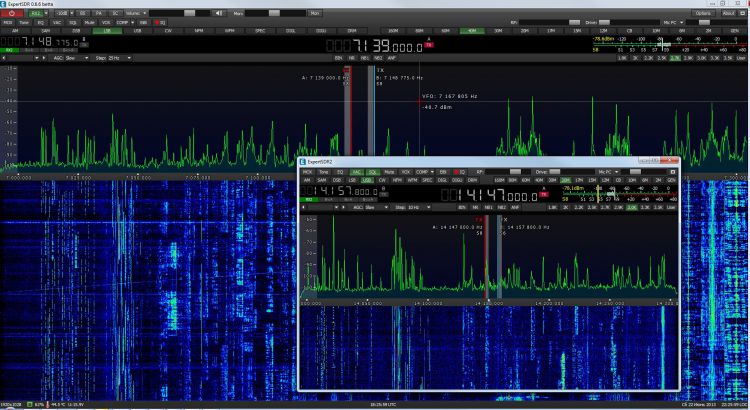Adjust the Drive slider in main window
The image size is (750, 410).
click(x=604, y=22)
